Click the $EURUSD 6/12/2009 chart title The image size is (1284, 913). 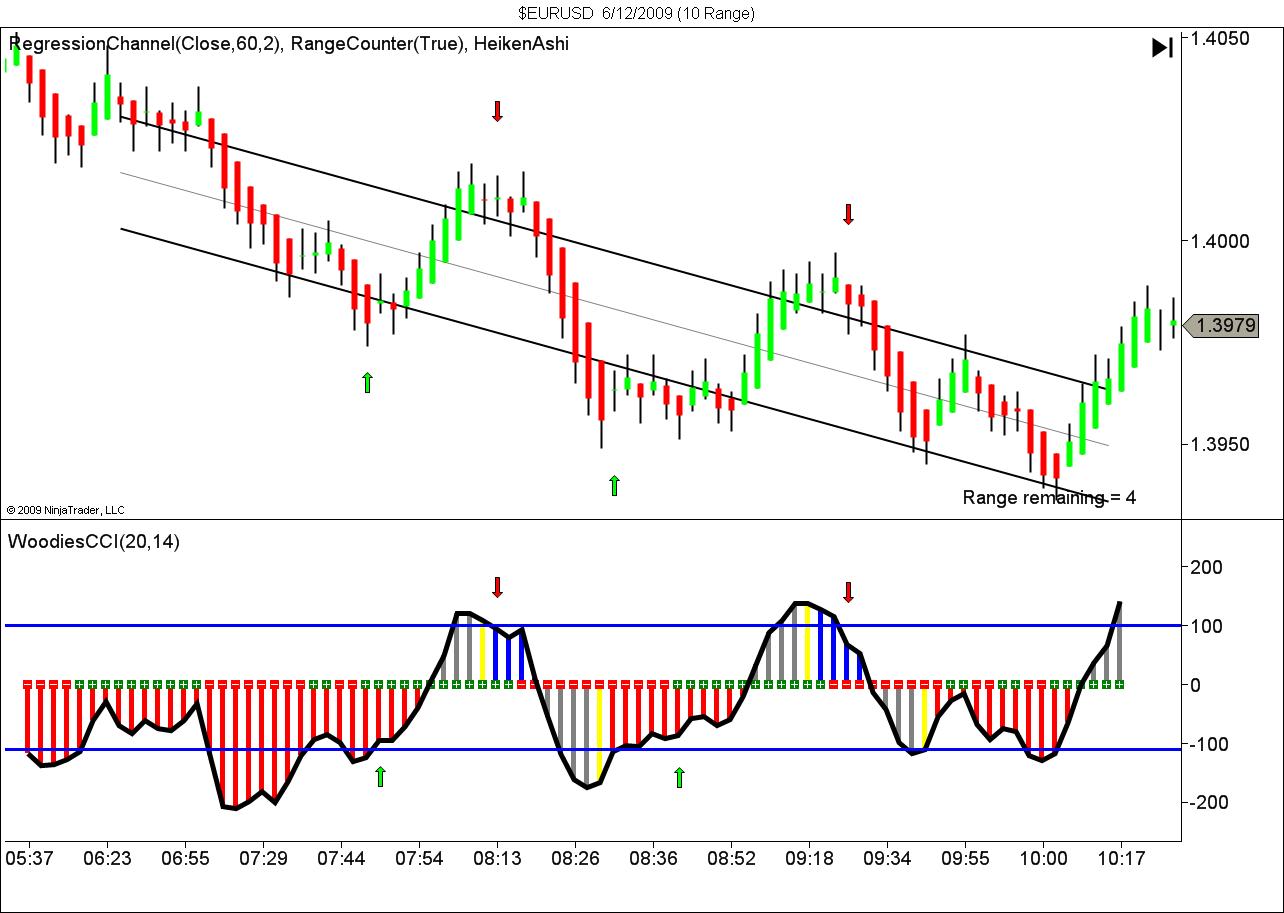coord(637,13)
